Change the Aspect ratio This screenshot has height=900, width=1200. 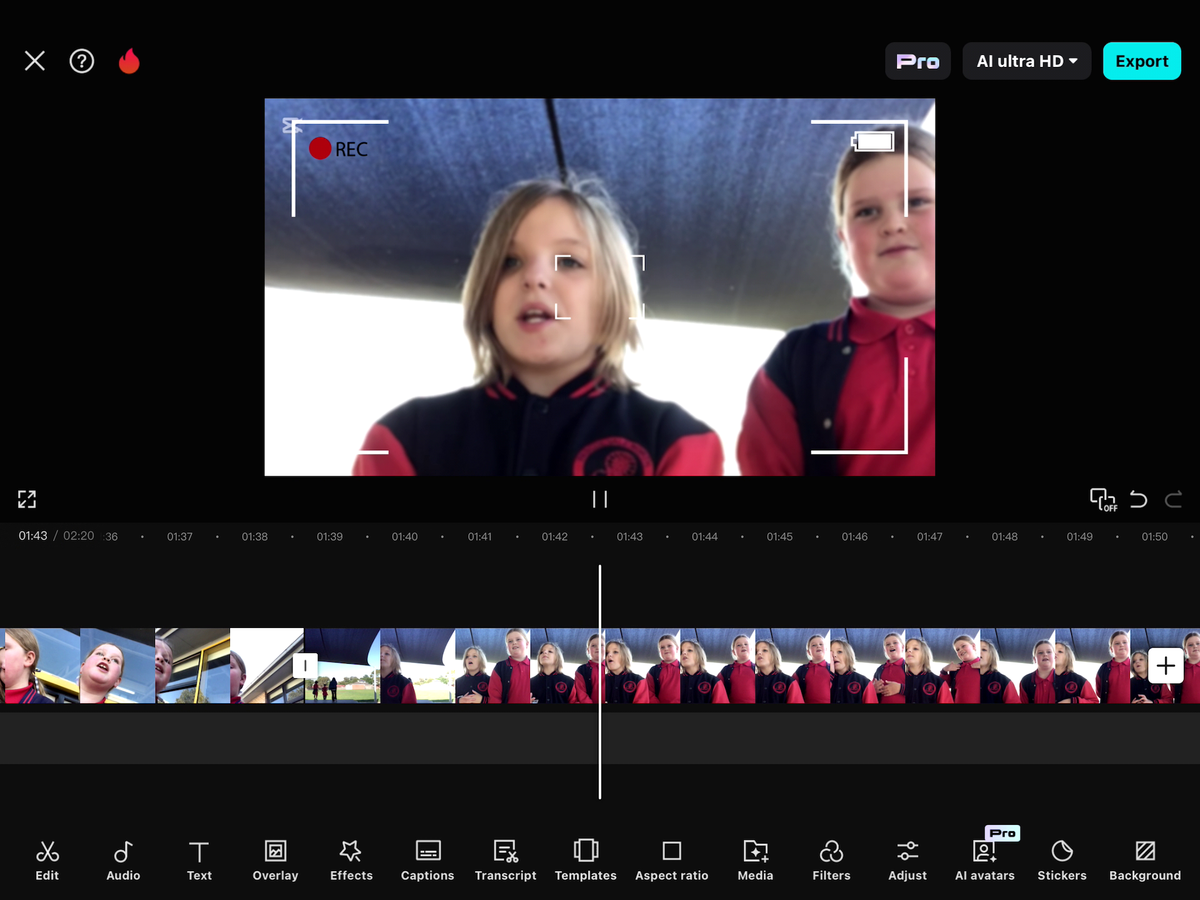tap(672, 860)
